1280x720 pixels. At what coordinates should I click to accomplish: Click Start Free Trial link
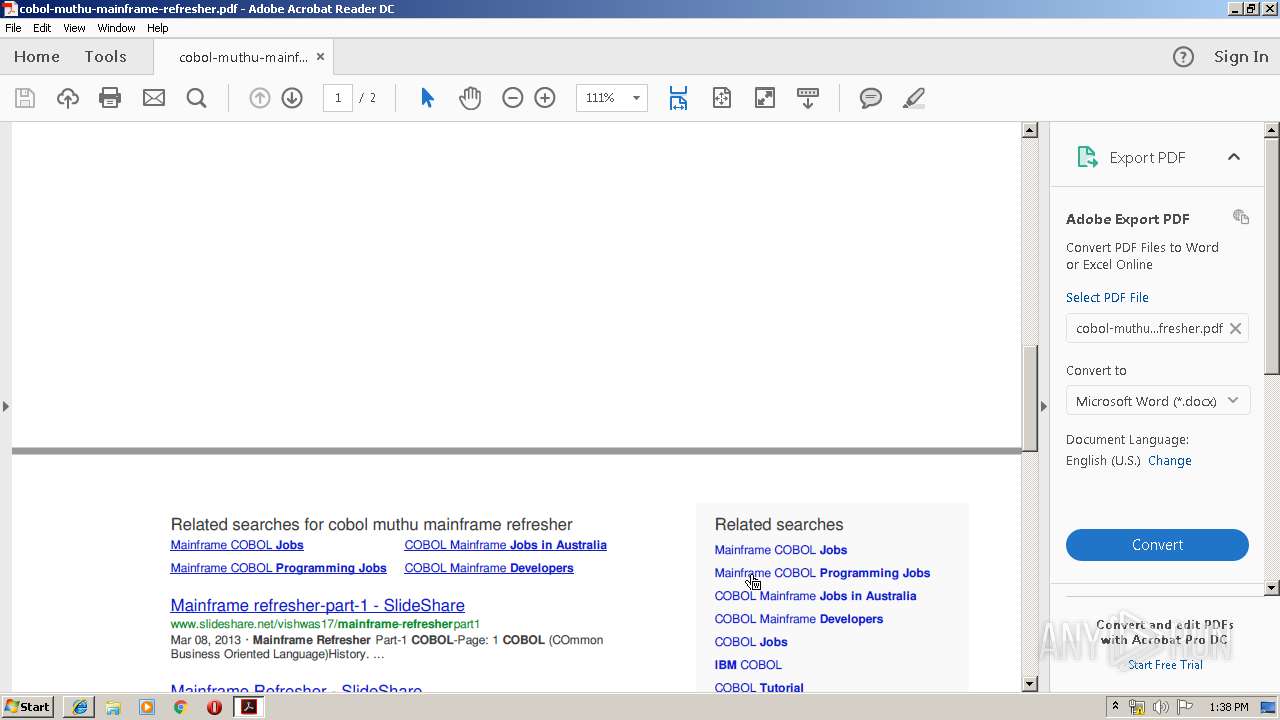point(1165,665)
